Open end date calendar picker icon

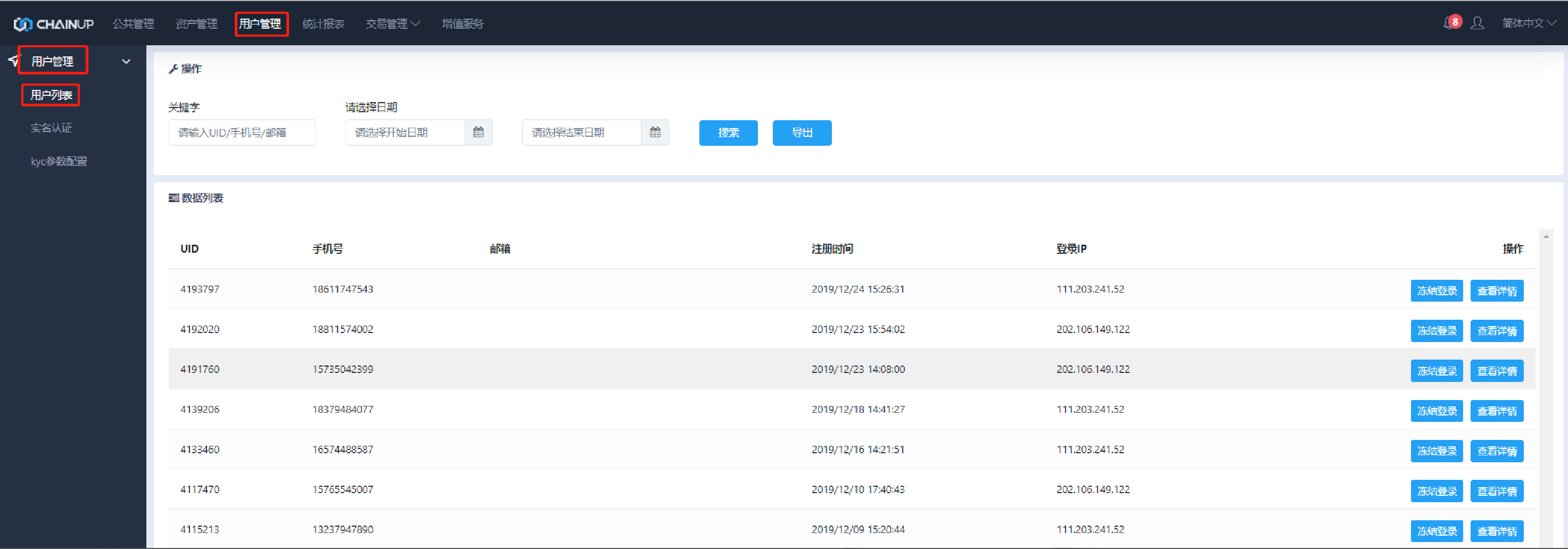(x=655, y=132)
